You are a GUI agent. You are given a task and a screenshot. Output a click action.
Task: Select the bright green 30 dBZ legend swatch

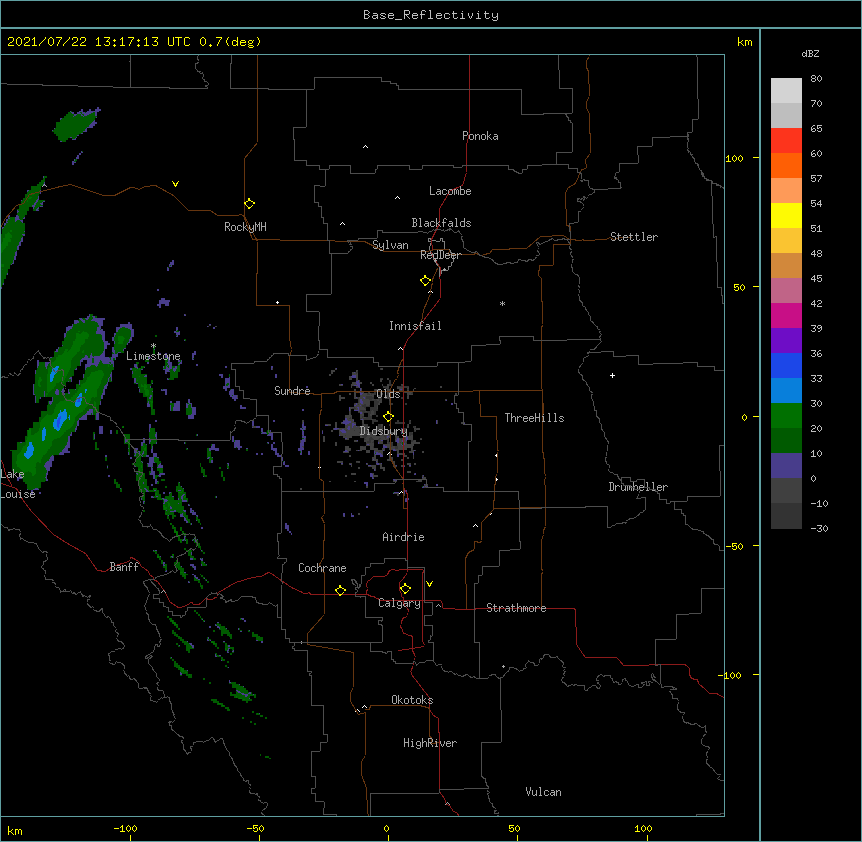pos(786,416)
